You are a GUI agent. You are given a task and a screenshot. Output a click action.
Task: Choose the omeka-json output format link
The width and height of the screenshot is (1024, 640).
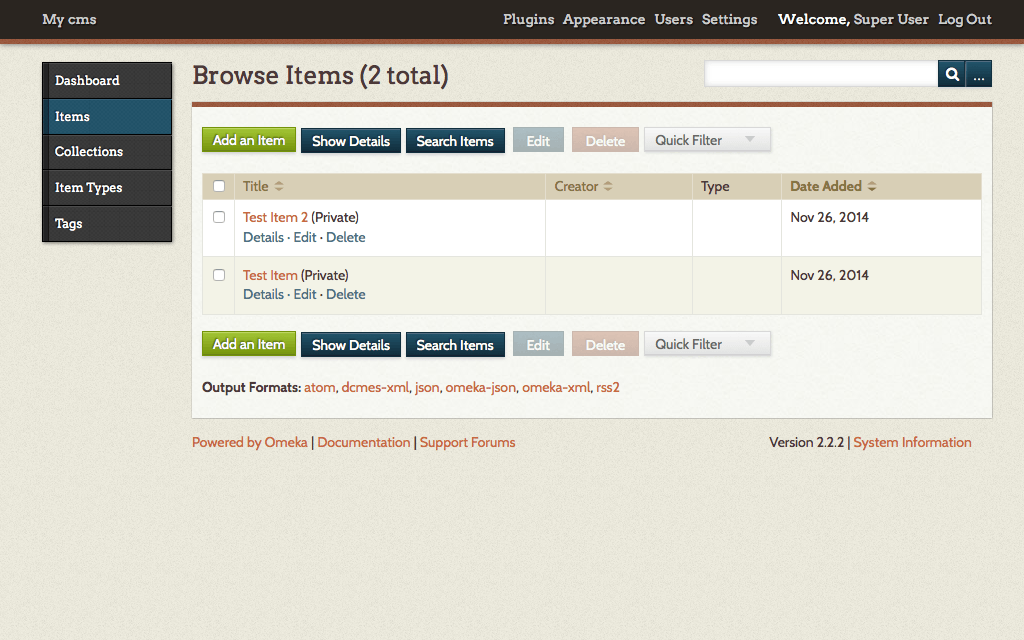pyautogui.click(x=480, y=387)
